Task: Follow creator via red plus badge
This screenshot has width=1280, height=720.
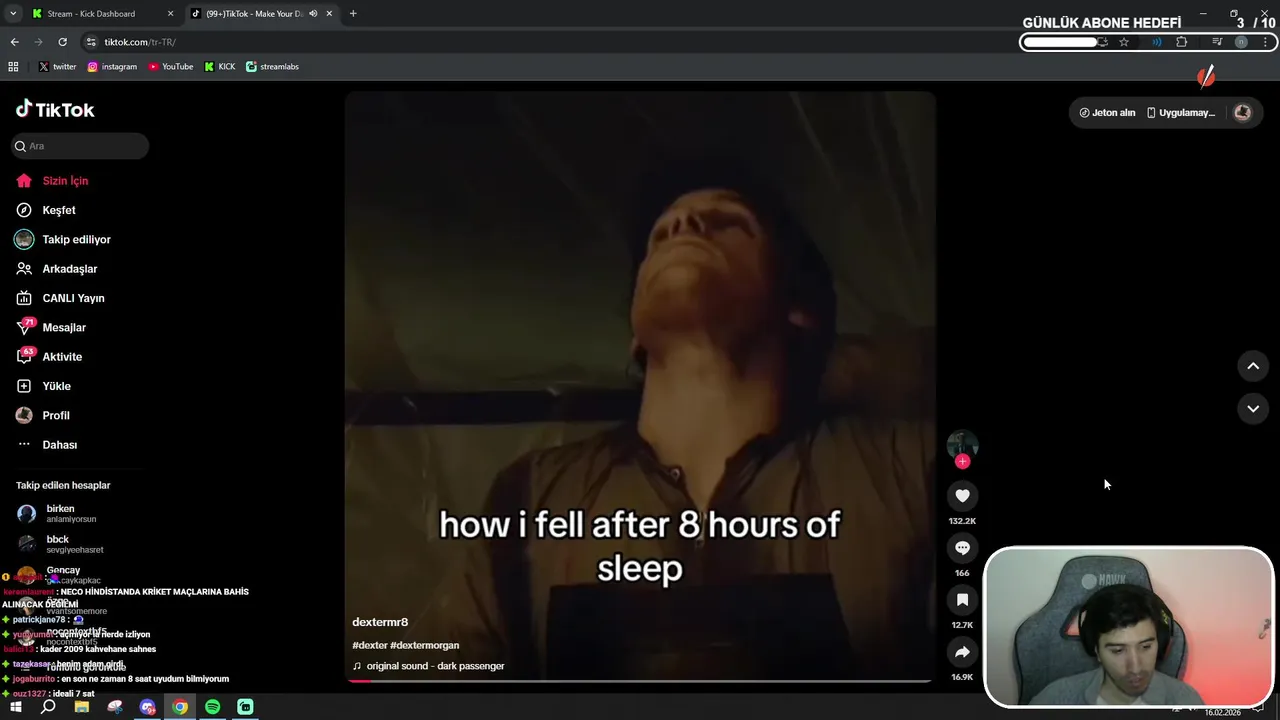Action: (962, 461)
